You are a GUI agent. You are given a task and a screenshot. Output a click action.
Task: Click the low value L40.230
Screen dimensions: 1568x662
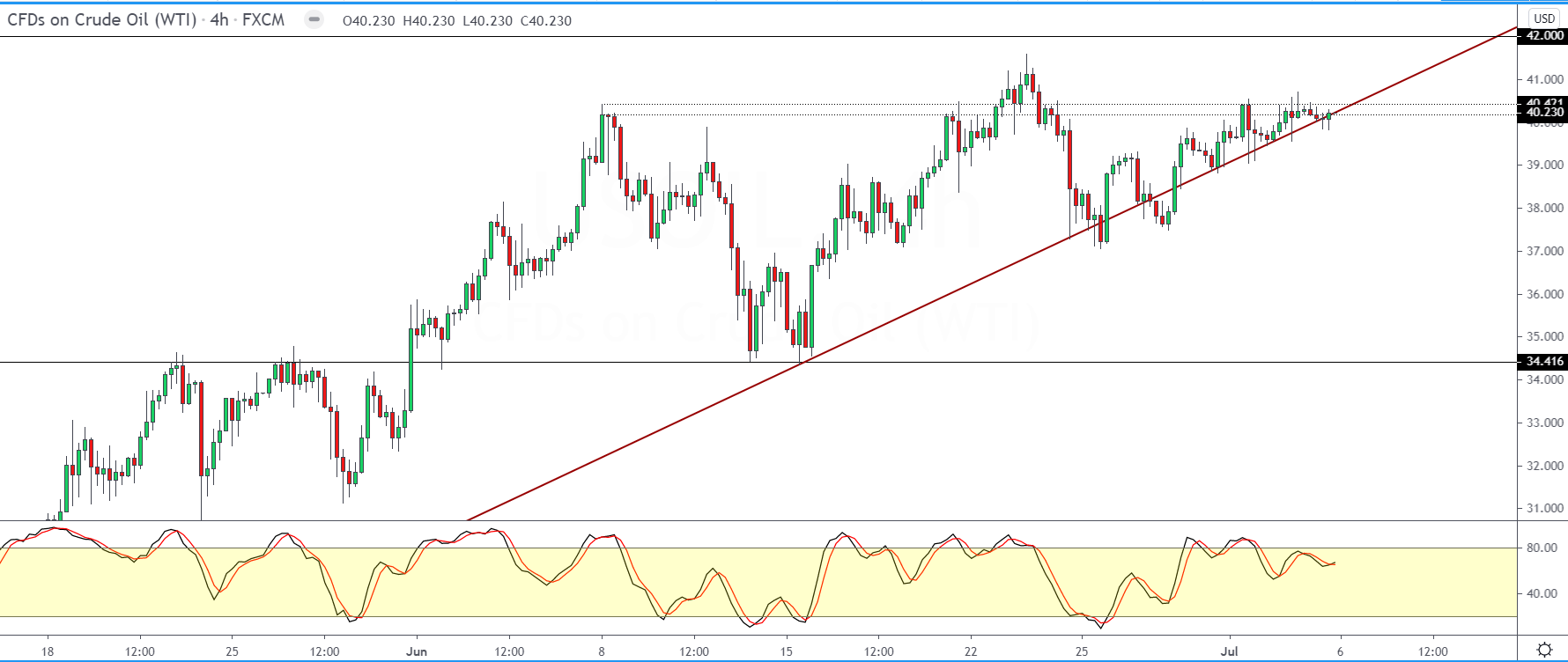pos(487,20)
